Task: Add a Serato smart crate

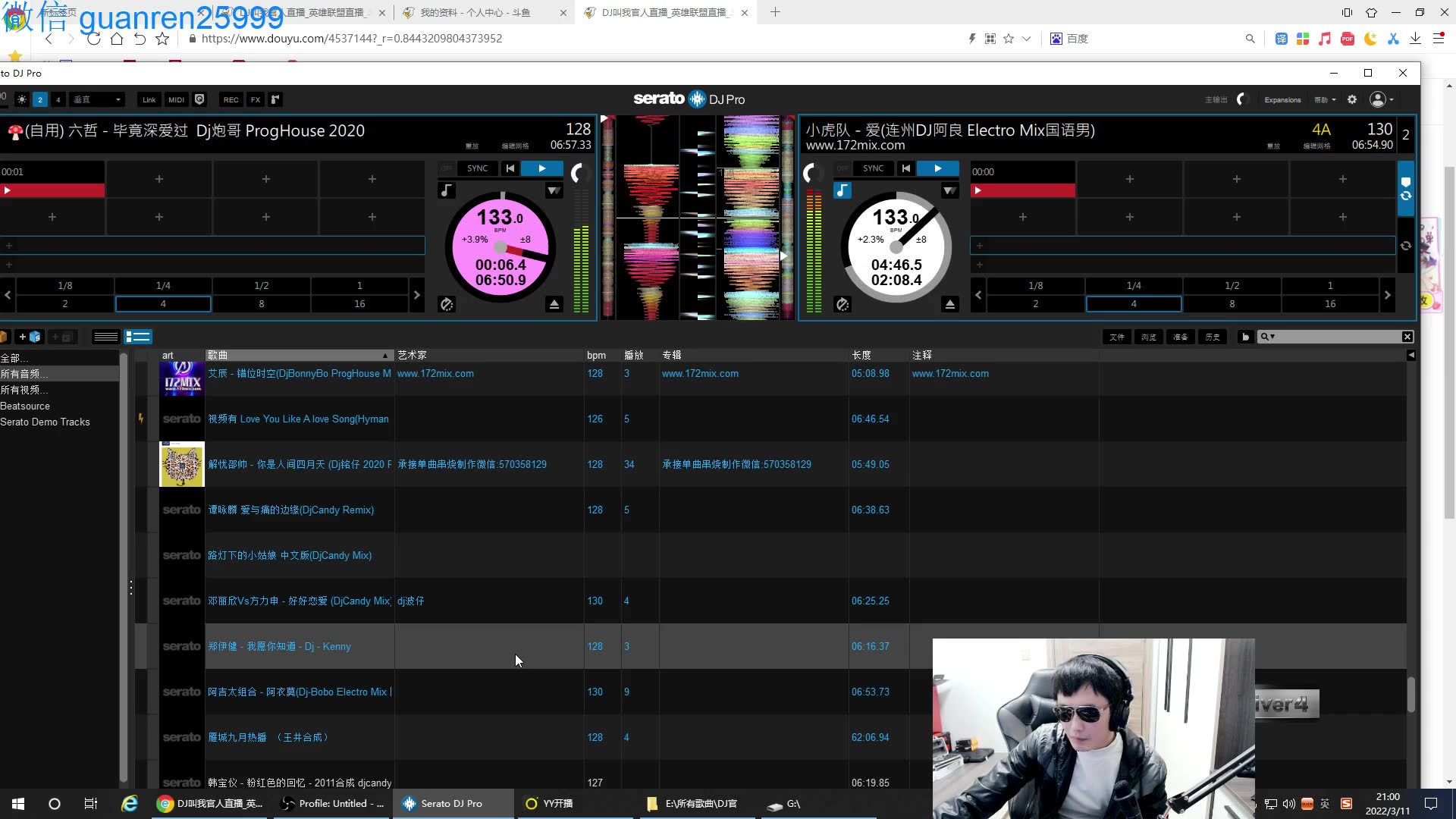Action: pyautogui.click(x=30, y=337)
